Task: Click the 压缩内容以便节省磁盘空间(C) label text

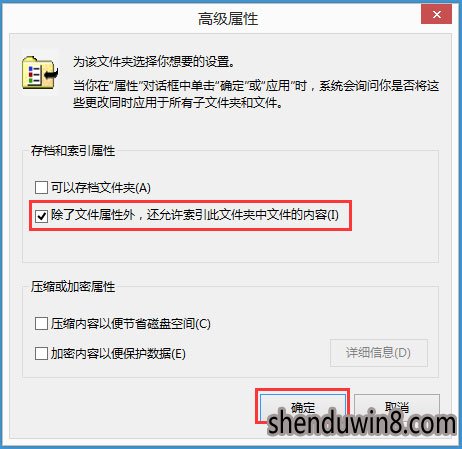Action: (131, 324)
